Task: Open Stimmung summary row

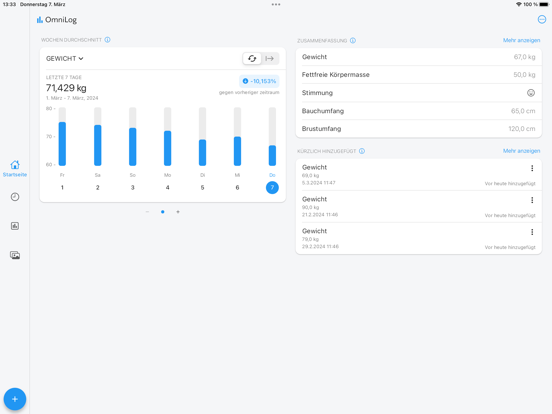Action: [x=419, y=93]
